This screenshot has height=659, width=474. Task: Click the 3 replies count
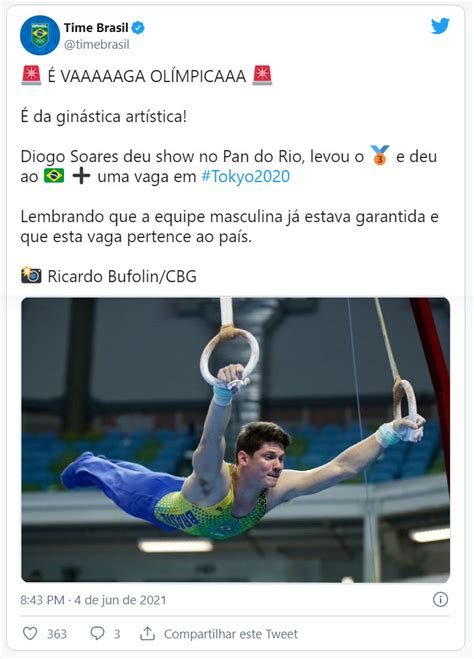coord(117,634)
